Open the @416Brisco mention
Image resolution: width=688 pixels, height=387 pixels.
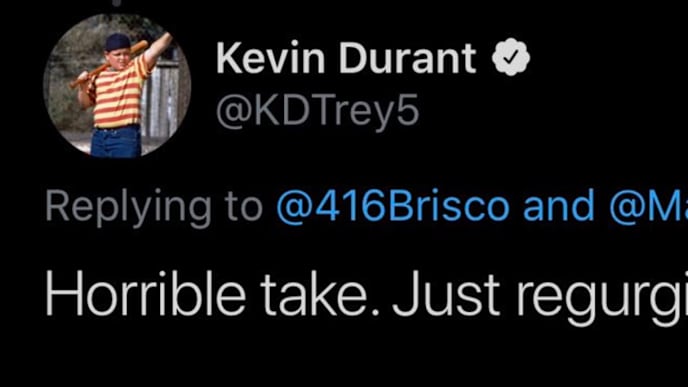pyautogui.click(x=393, y=205)
